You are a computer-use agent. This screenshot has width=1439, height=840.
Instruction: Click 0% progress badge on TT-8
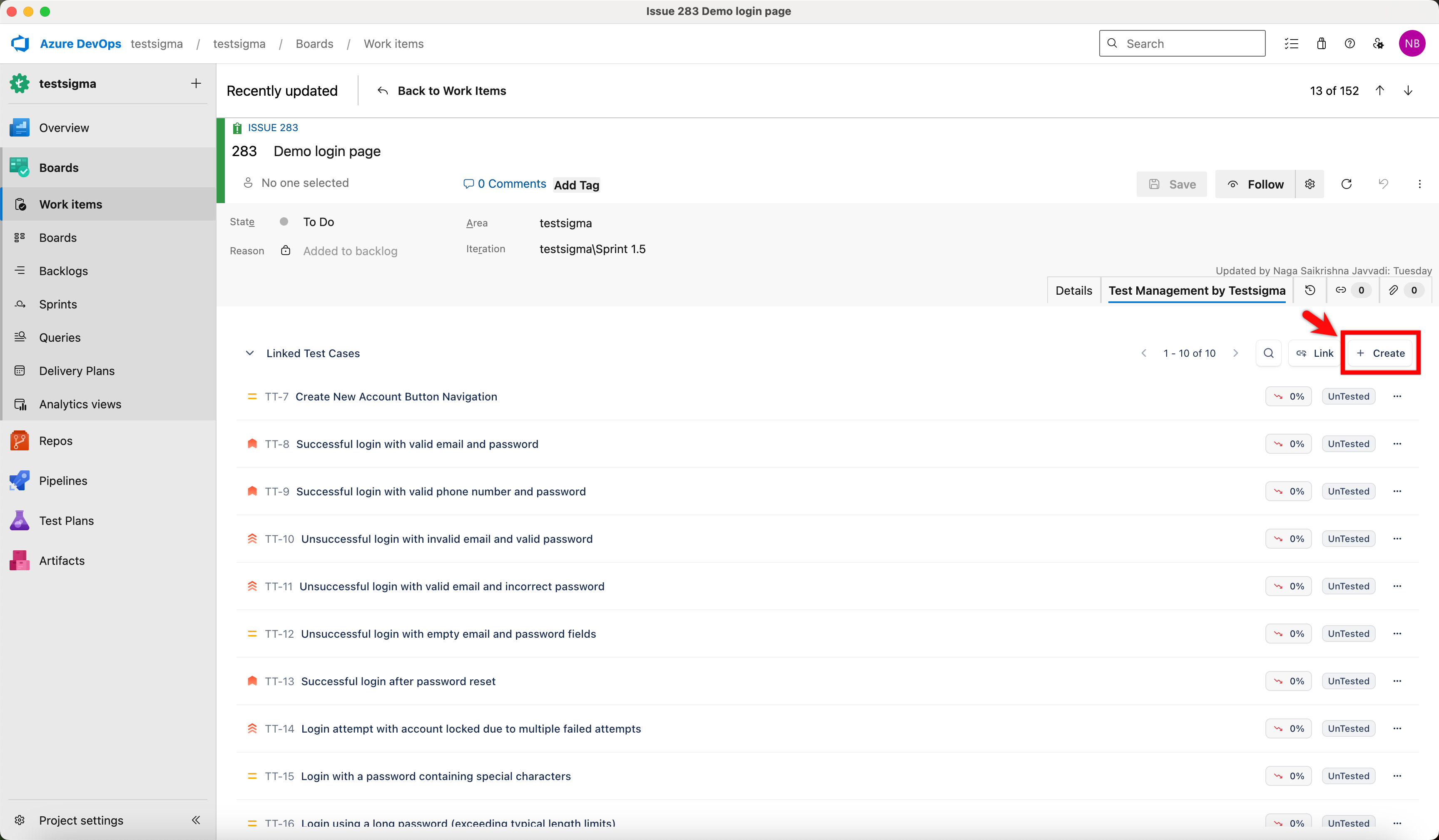click(1288, 444)
